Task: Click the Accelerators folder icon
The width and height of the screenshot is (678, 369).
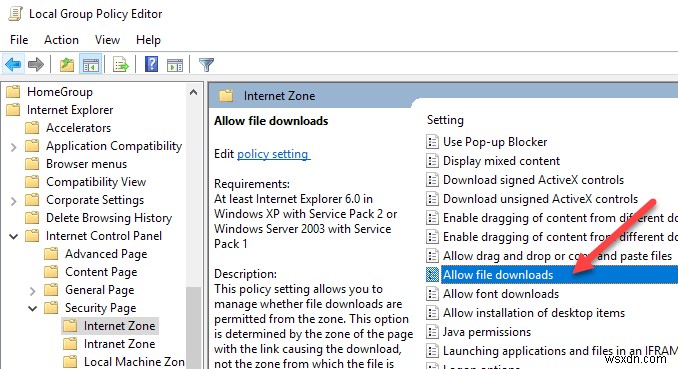Action: click(32, 128)
